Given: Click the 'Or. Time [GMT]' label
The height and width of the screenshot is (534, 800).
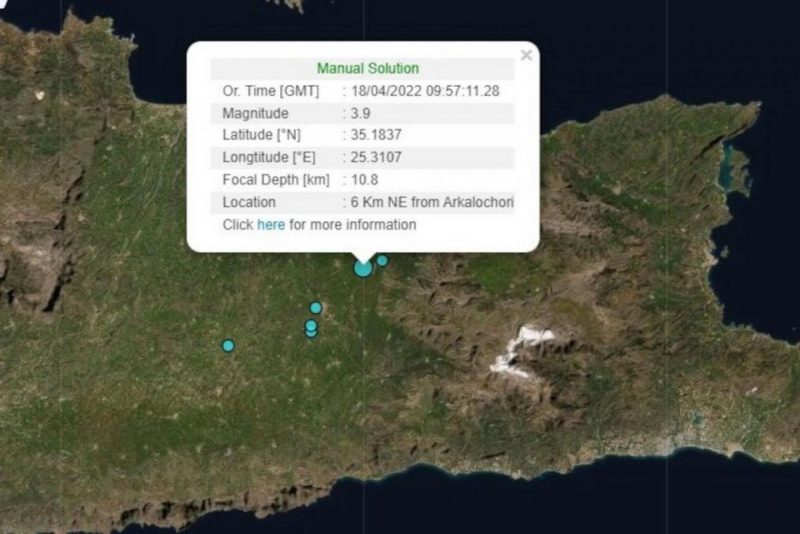Looking at the screenshot, I should pos(268,91).
